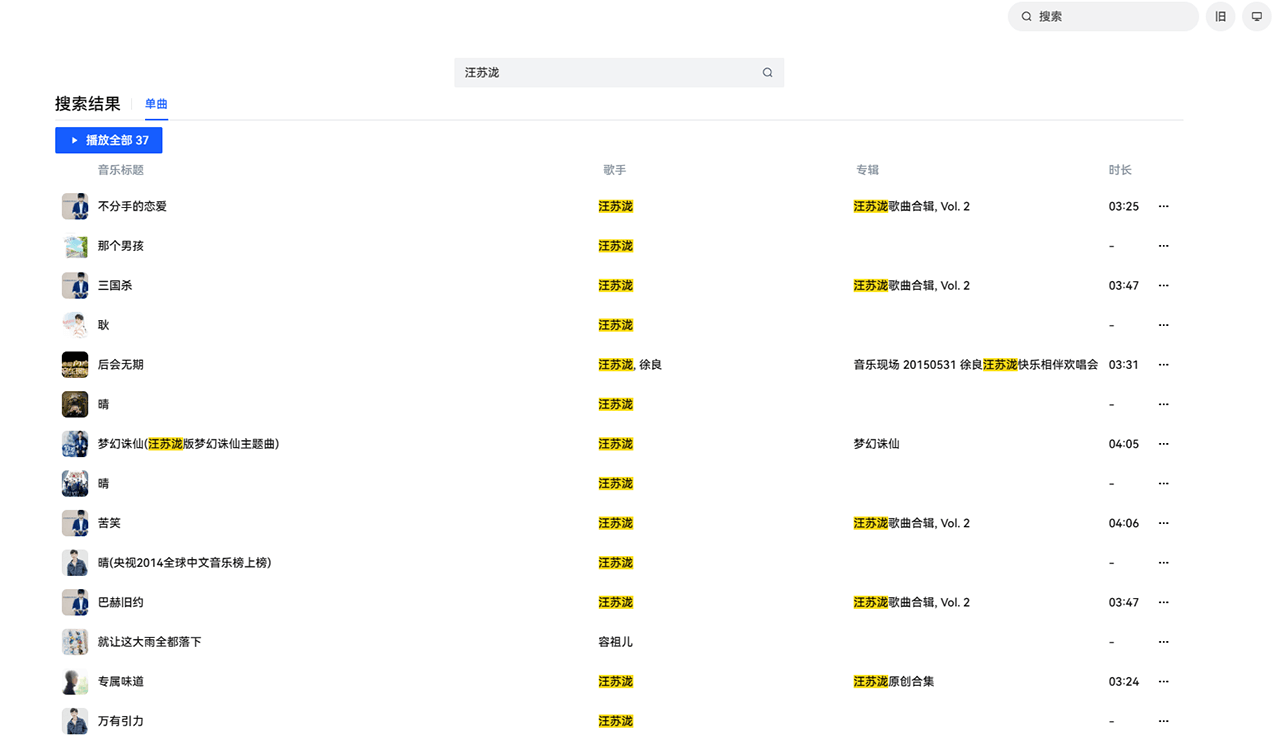The height and width of the screenshot is (736, 1280).
Task: Open more options for 就让这大雨全都落下
Action: tap(1163, 641)
